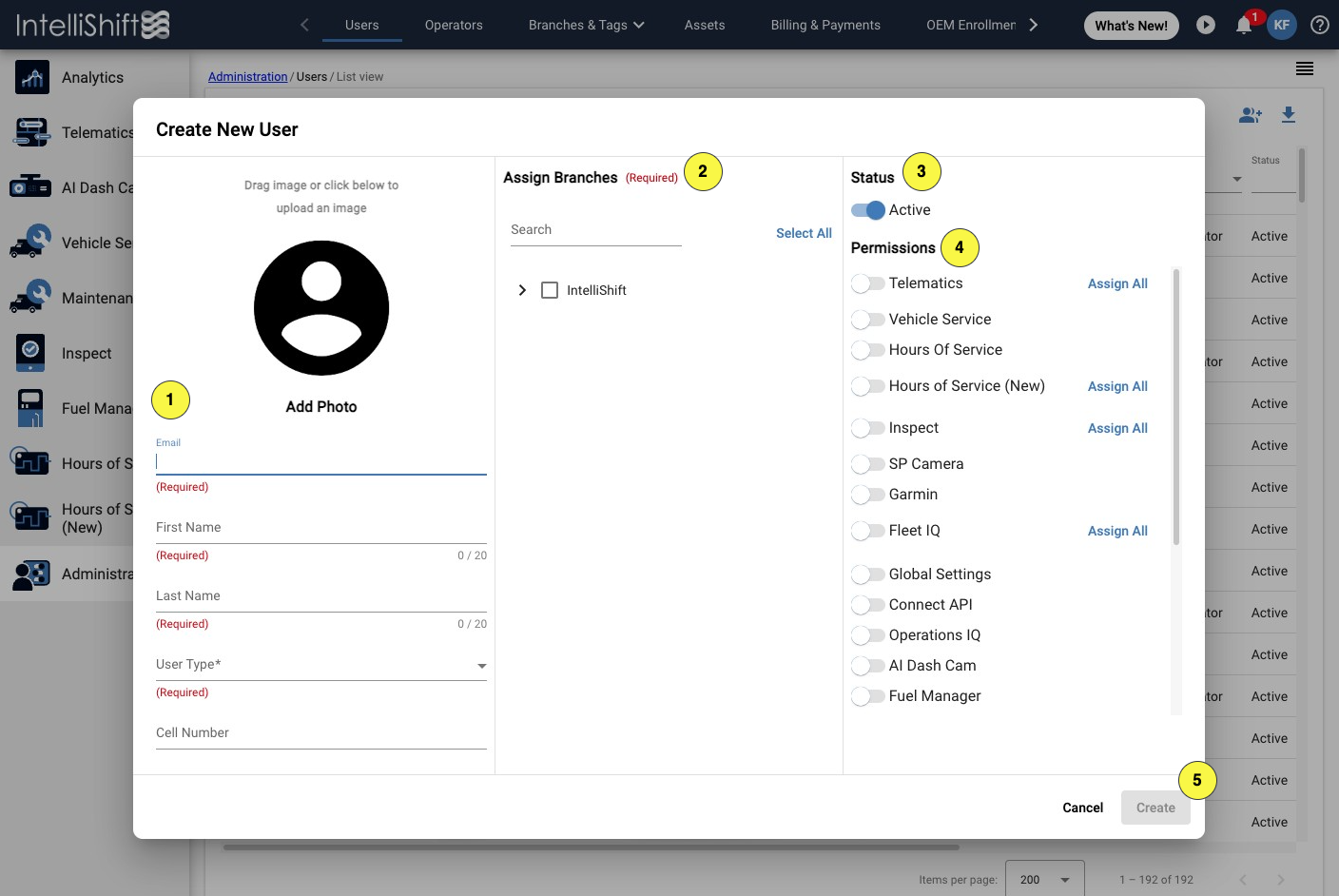Click Cancel in the dialog
Viewport: 1339px width, 896px height.
1083,808
